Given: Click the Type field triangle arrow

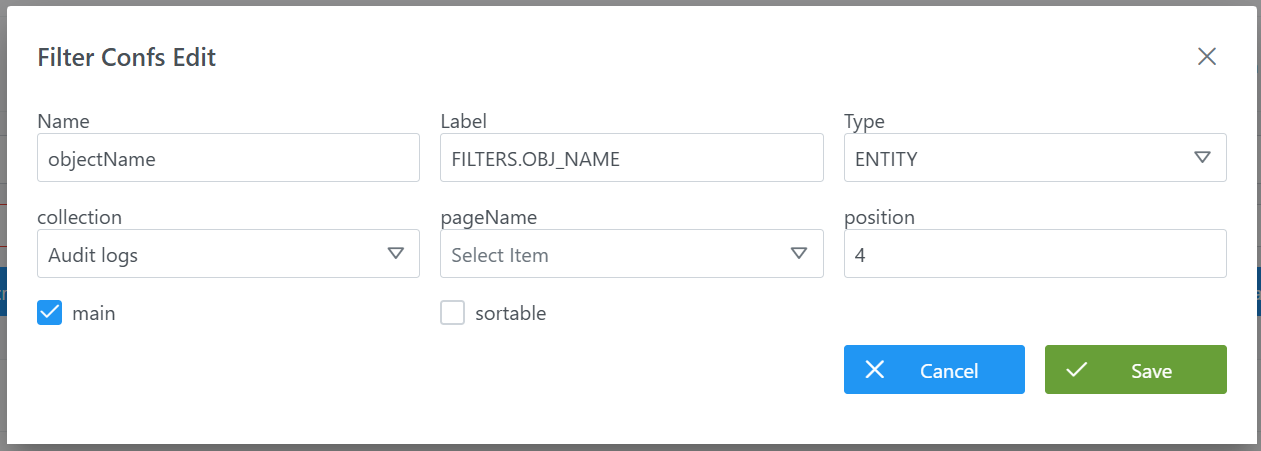Looking at the screenshot, I should point(1202,158).
